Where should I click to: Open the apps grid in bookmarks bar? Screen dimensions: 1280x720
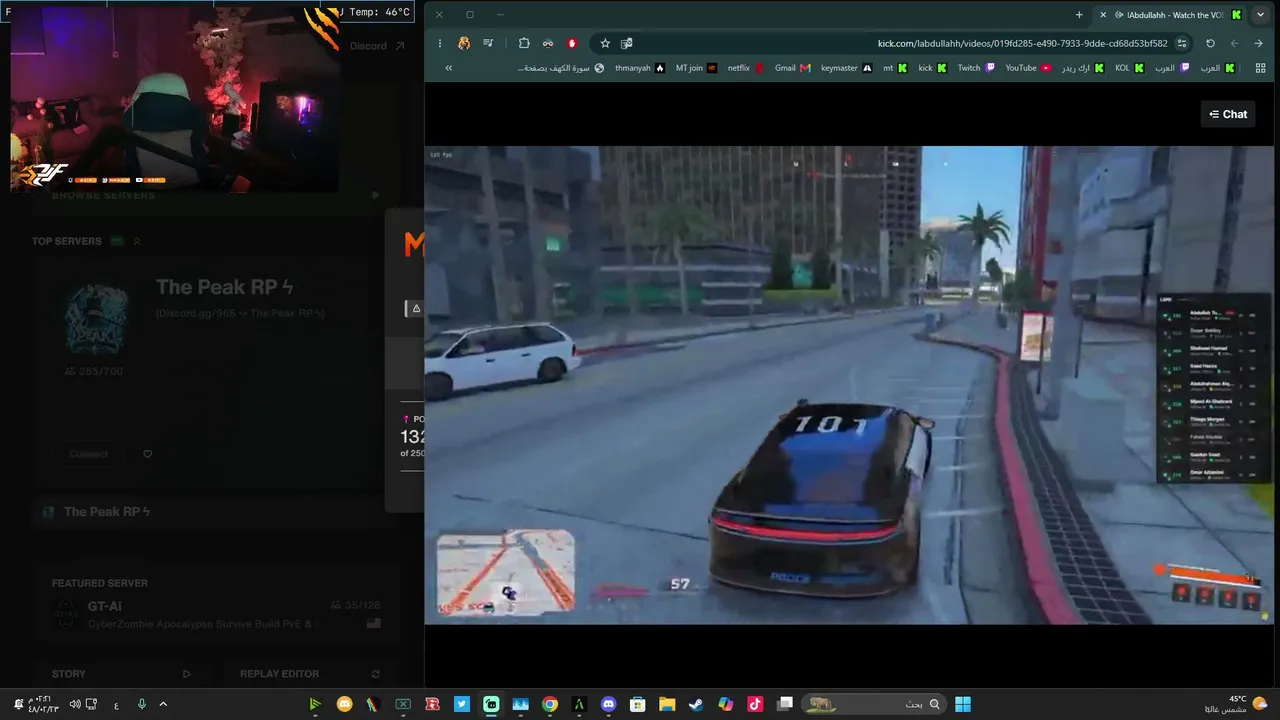tap(1258, 68)
